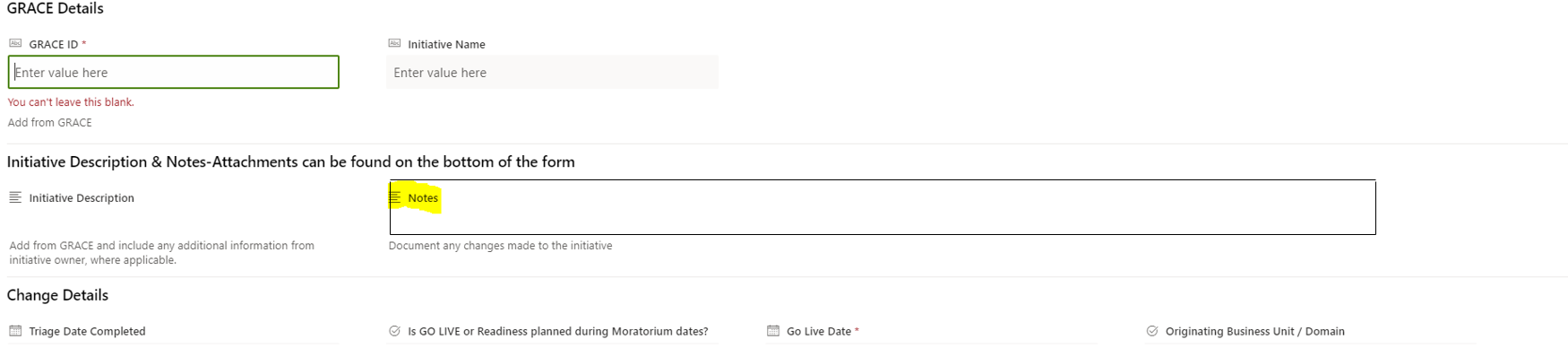
Task: Focus the Initiative Name input field
Action: pyautogui.click(x=552, y=73)
